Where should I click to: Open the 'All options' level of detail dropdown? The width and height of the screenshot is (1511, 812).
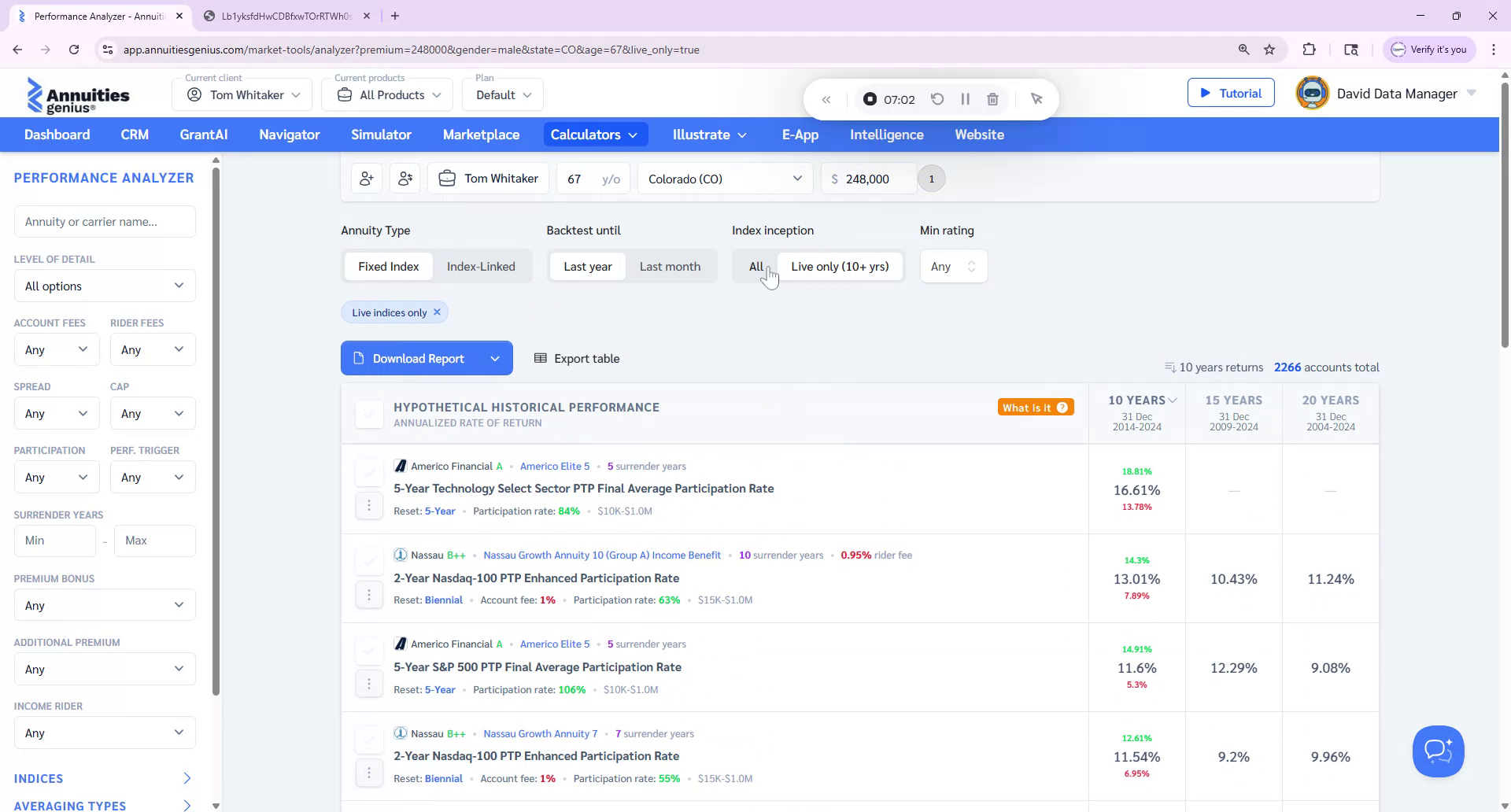coord(104,286)
